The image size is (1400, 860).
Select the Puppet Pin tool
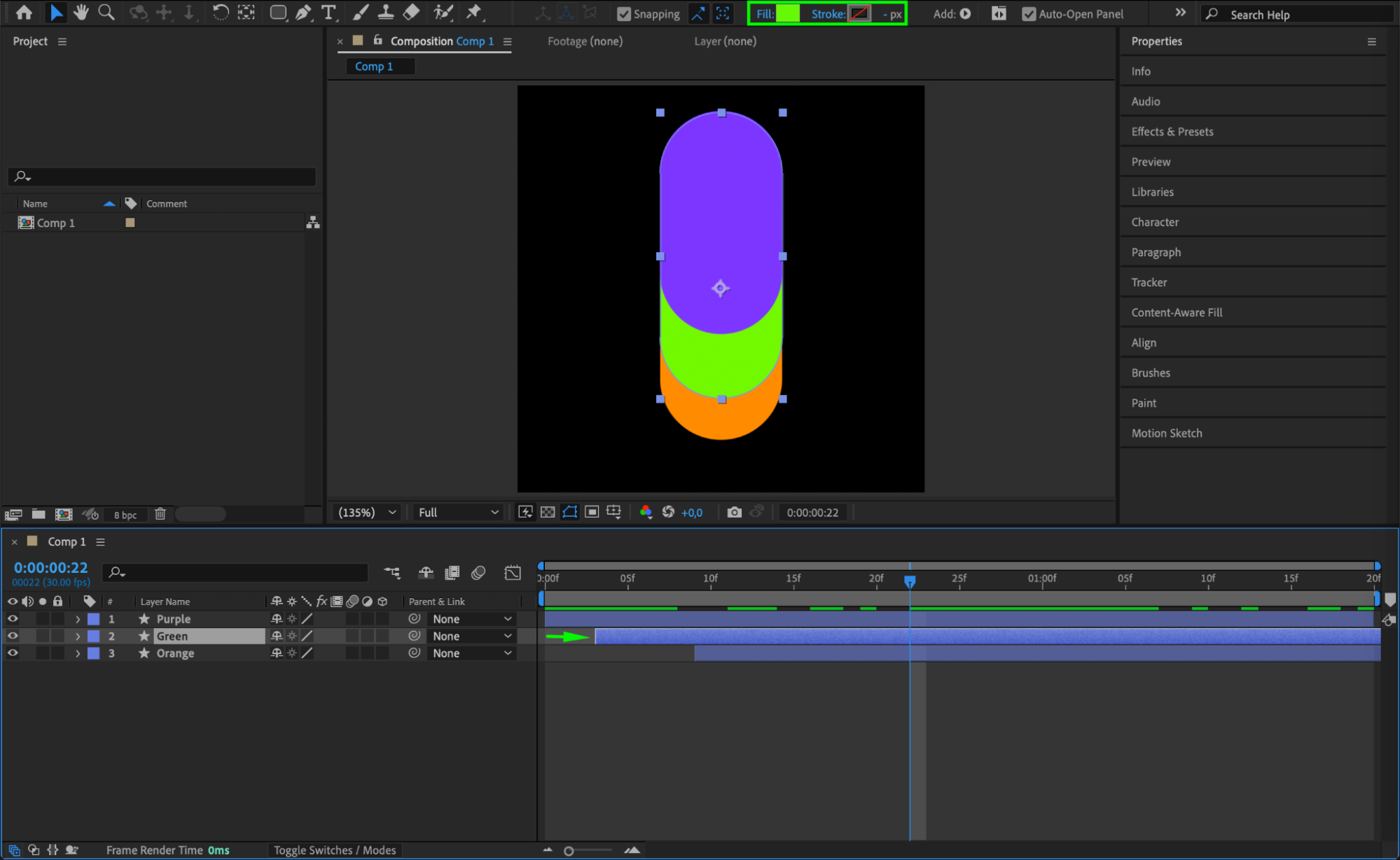coord(474,13)
